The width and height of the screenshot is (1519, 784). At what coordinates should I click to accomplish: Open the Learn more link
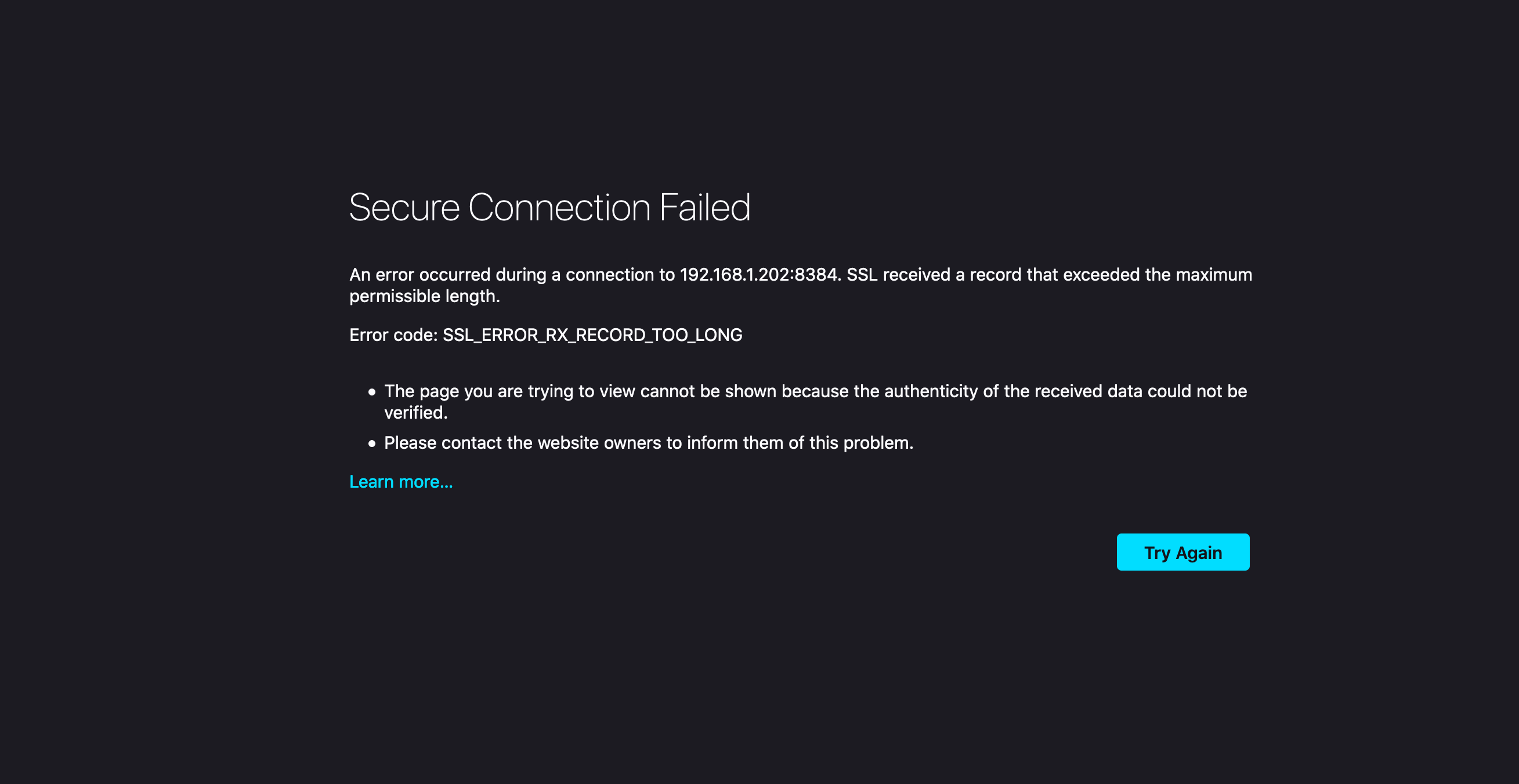400,482
